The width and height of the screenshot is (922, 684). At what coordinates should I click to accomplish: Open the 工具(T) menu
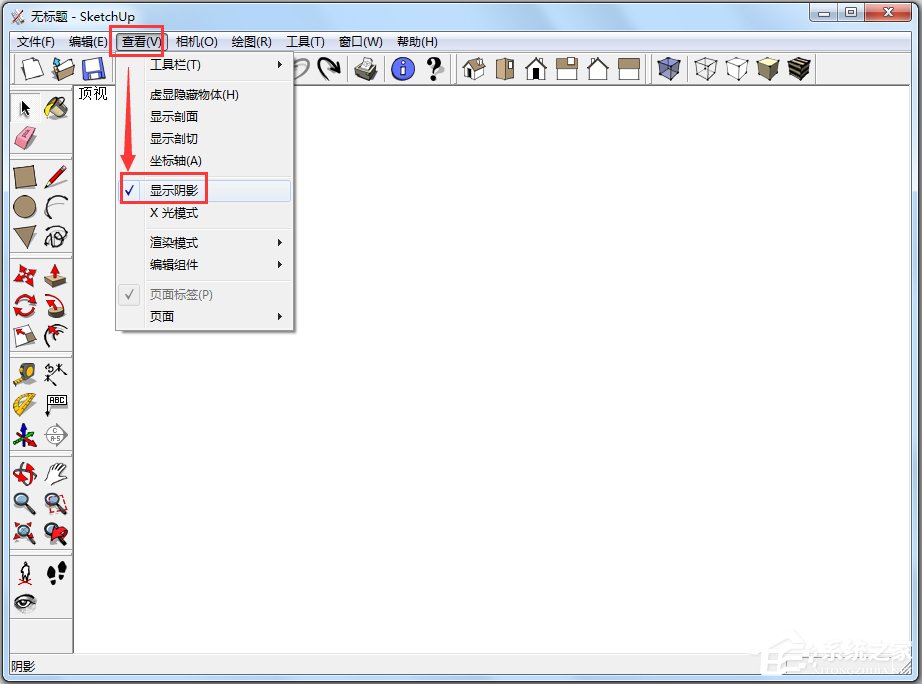pos(305,42)
